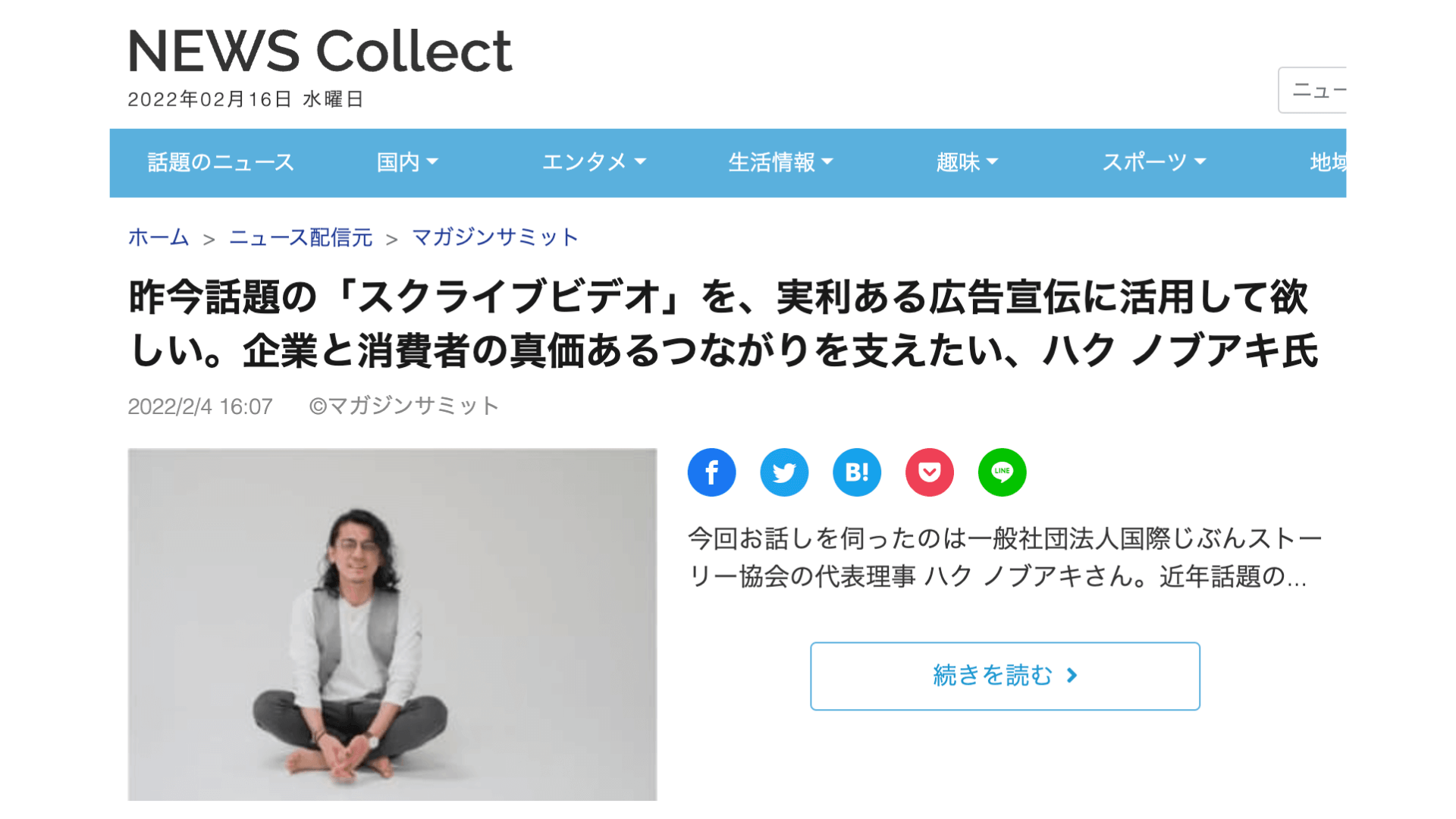The image size is (1456, 819).
Task: Share article via Twitter bird icon
Action: point(784,472)
